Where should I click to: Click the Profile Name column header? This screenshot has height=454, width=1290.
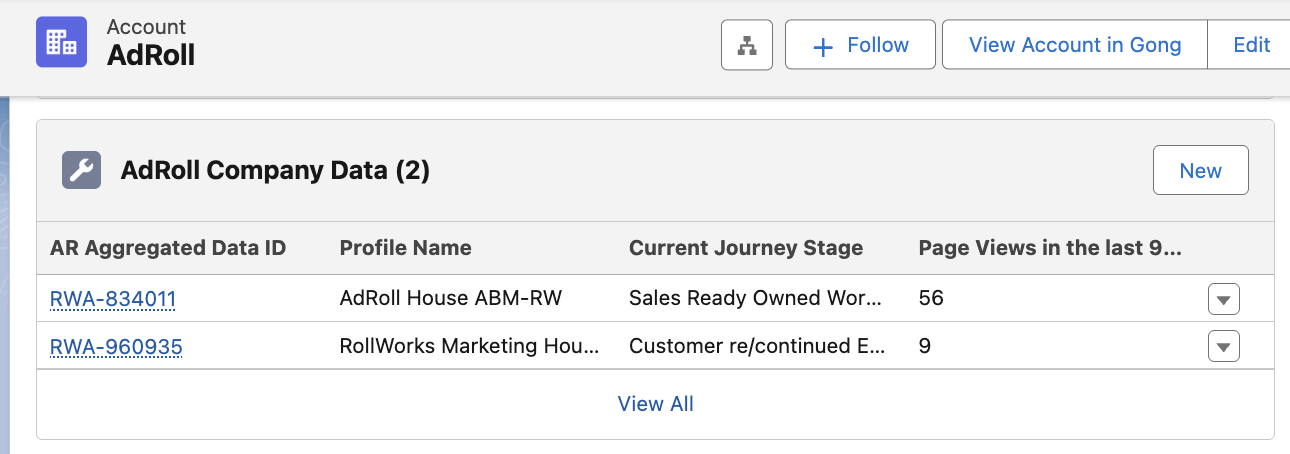405,248
